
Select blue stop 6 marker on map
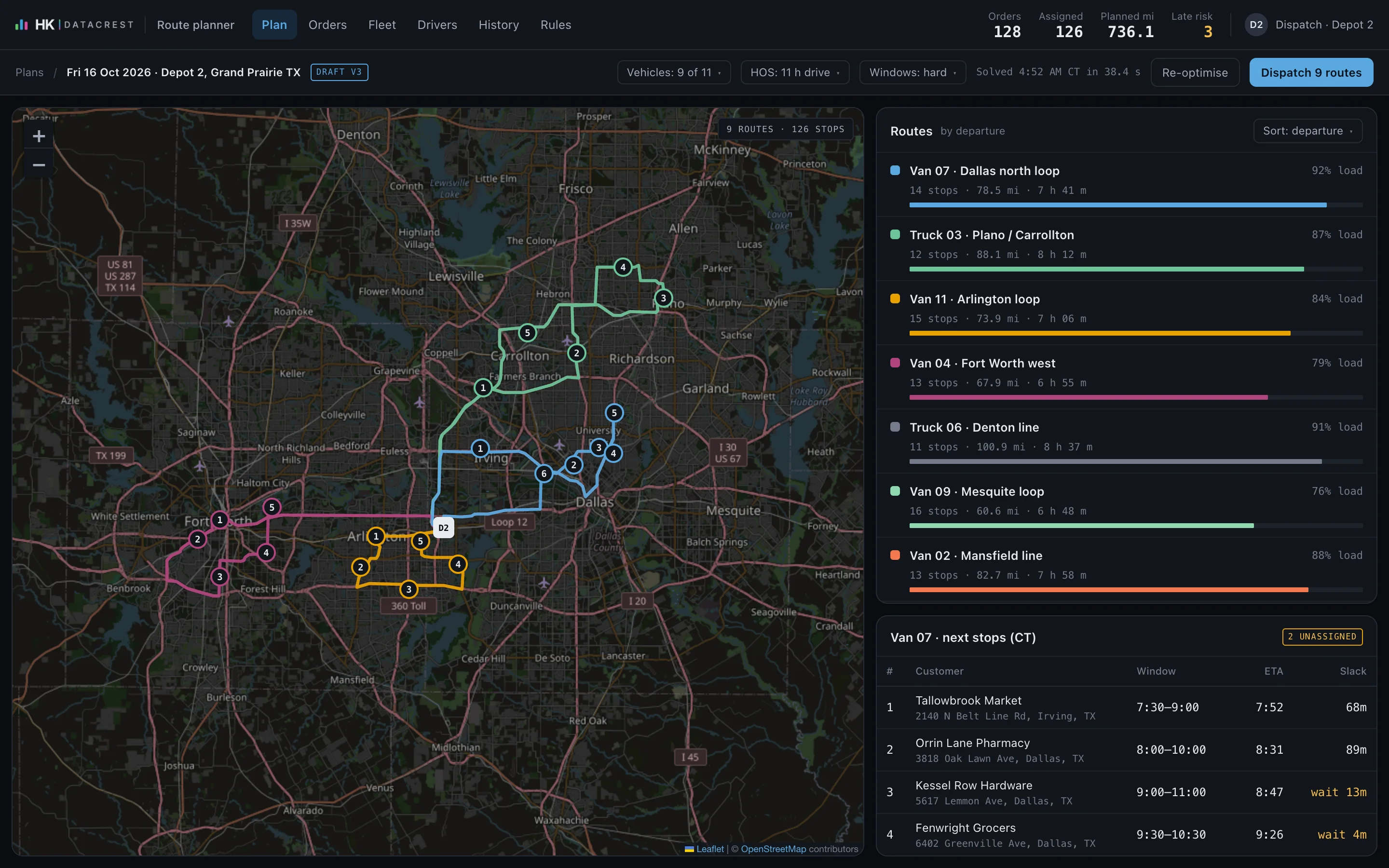[544, 474]
